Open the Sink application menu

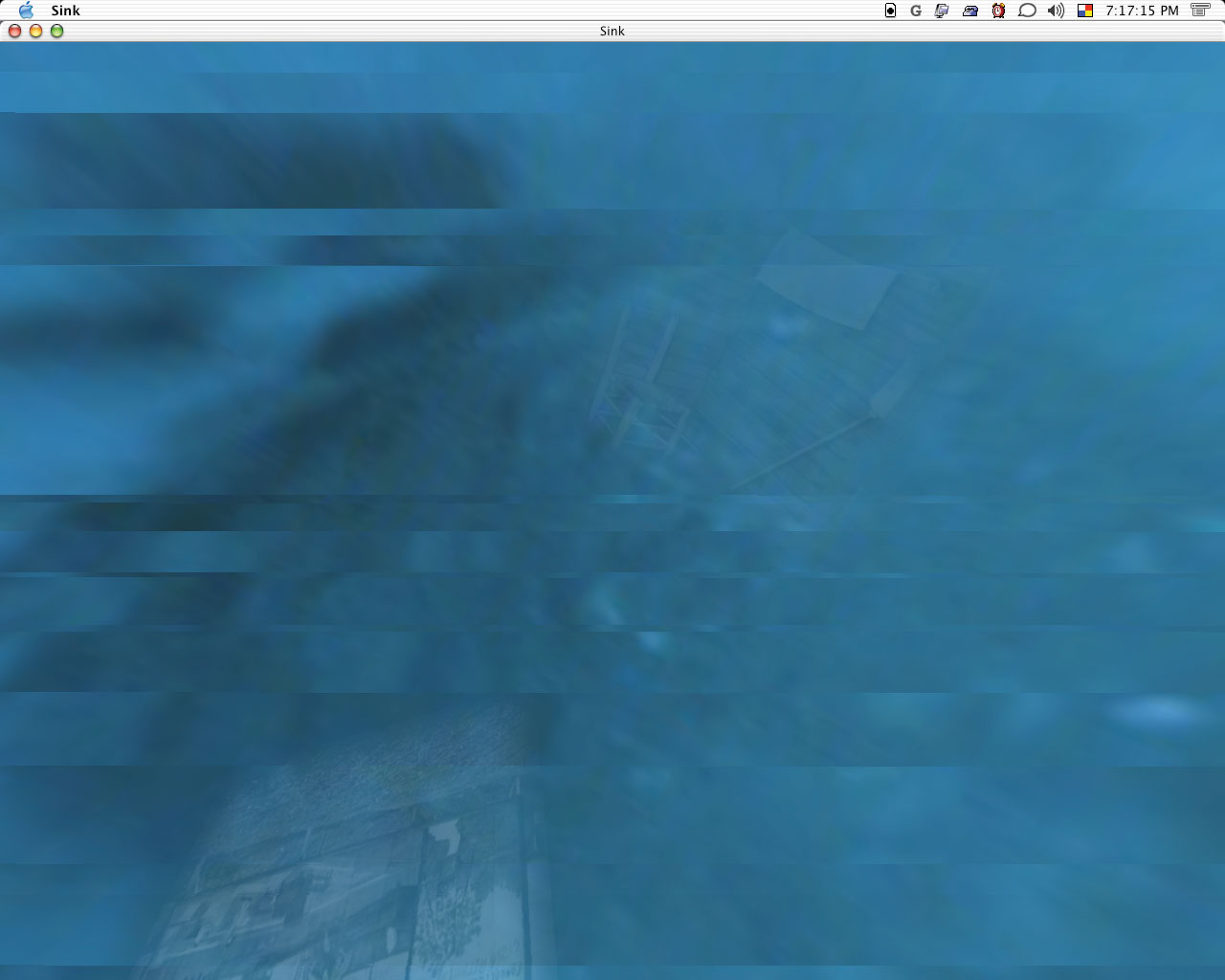[65, 11]
